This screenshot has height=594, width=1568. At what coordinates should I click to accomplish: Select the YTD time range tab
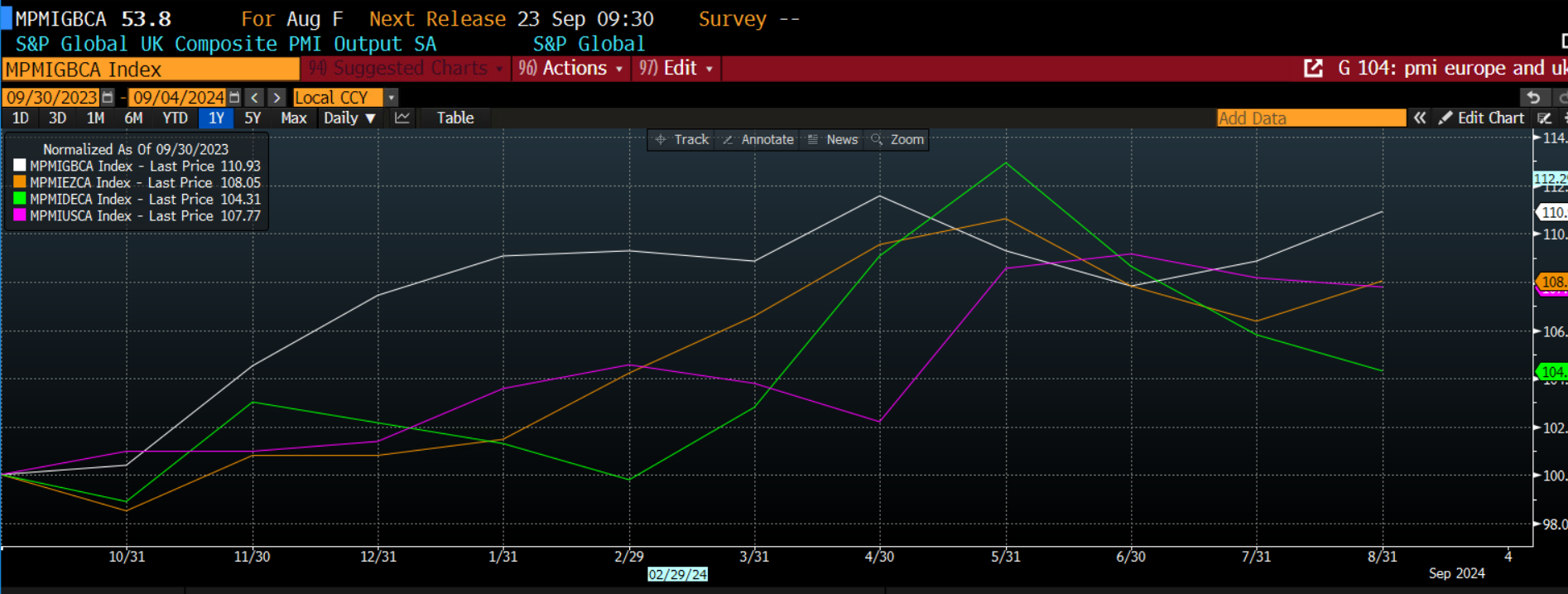point(175,118)
